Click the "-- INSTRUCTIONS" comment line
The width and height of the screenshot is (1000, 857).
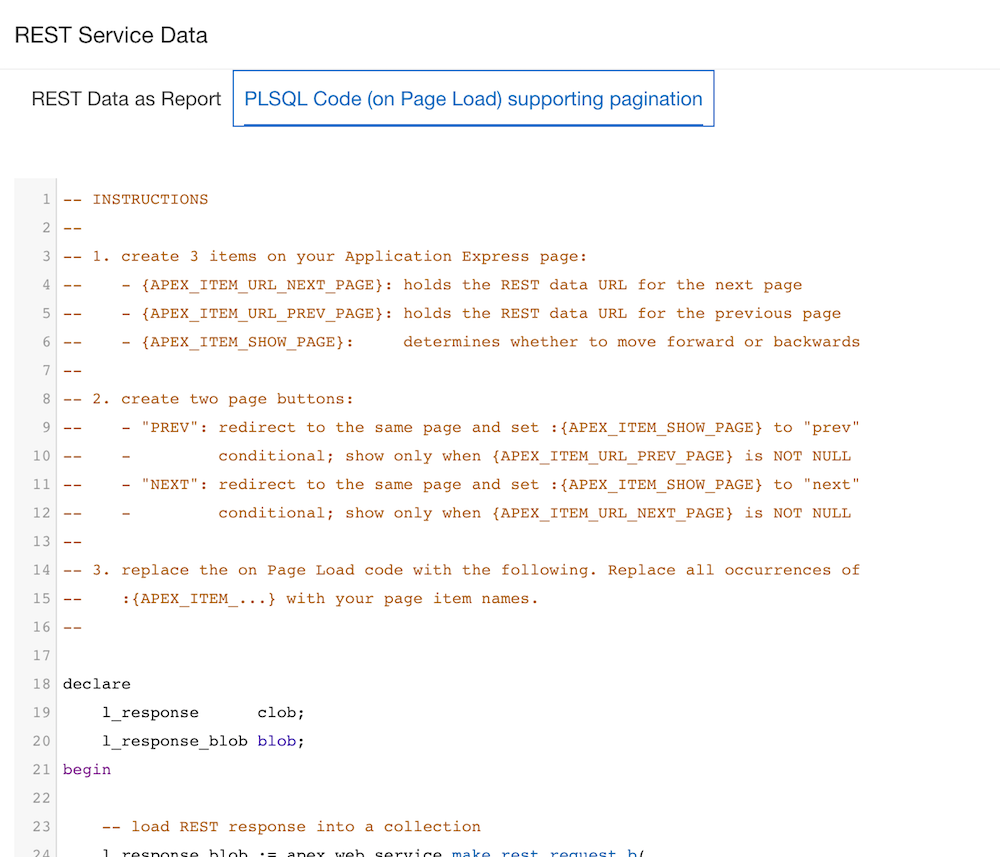135,199
